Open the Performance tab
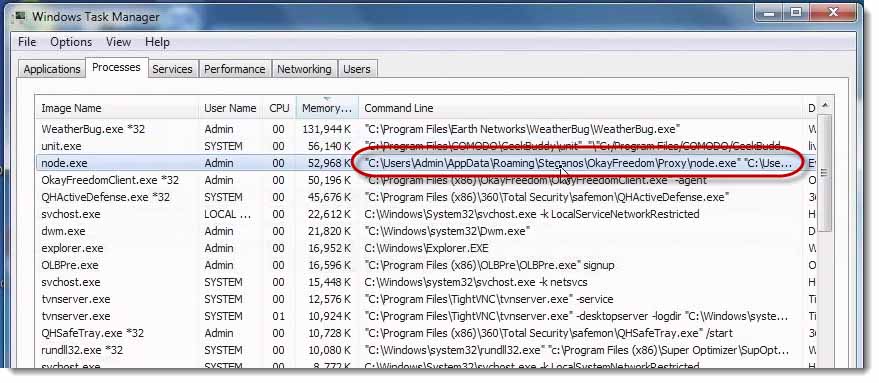This screenshot has height=383, width=879. (x=234, y=69)
